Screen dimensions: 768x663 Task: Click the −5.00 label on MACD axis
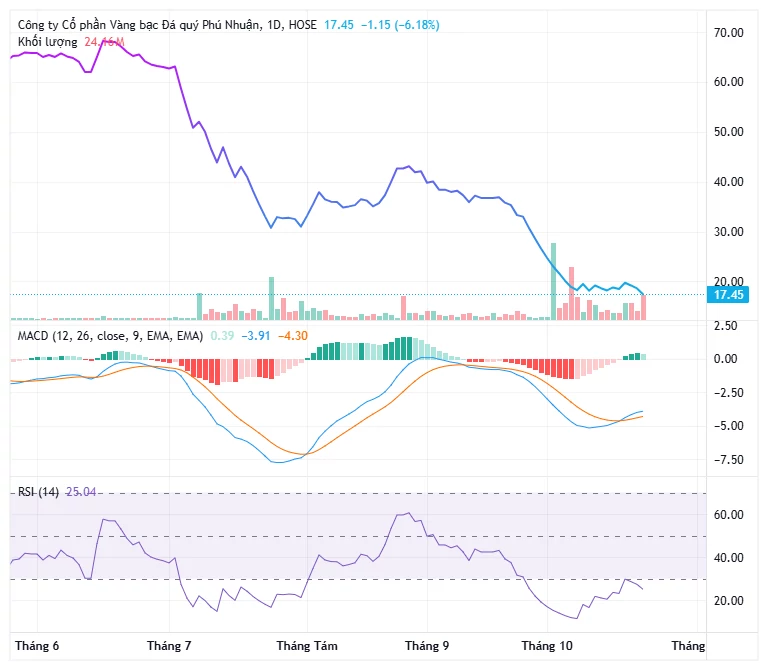pos(728,426)
